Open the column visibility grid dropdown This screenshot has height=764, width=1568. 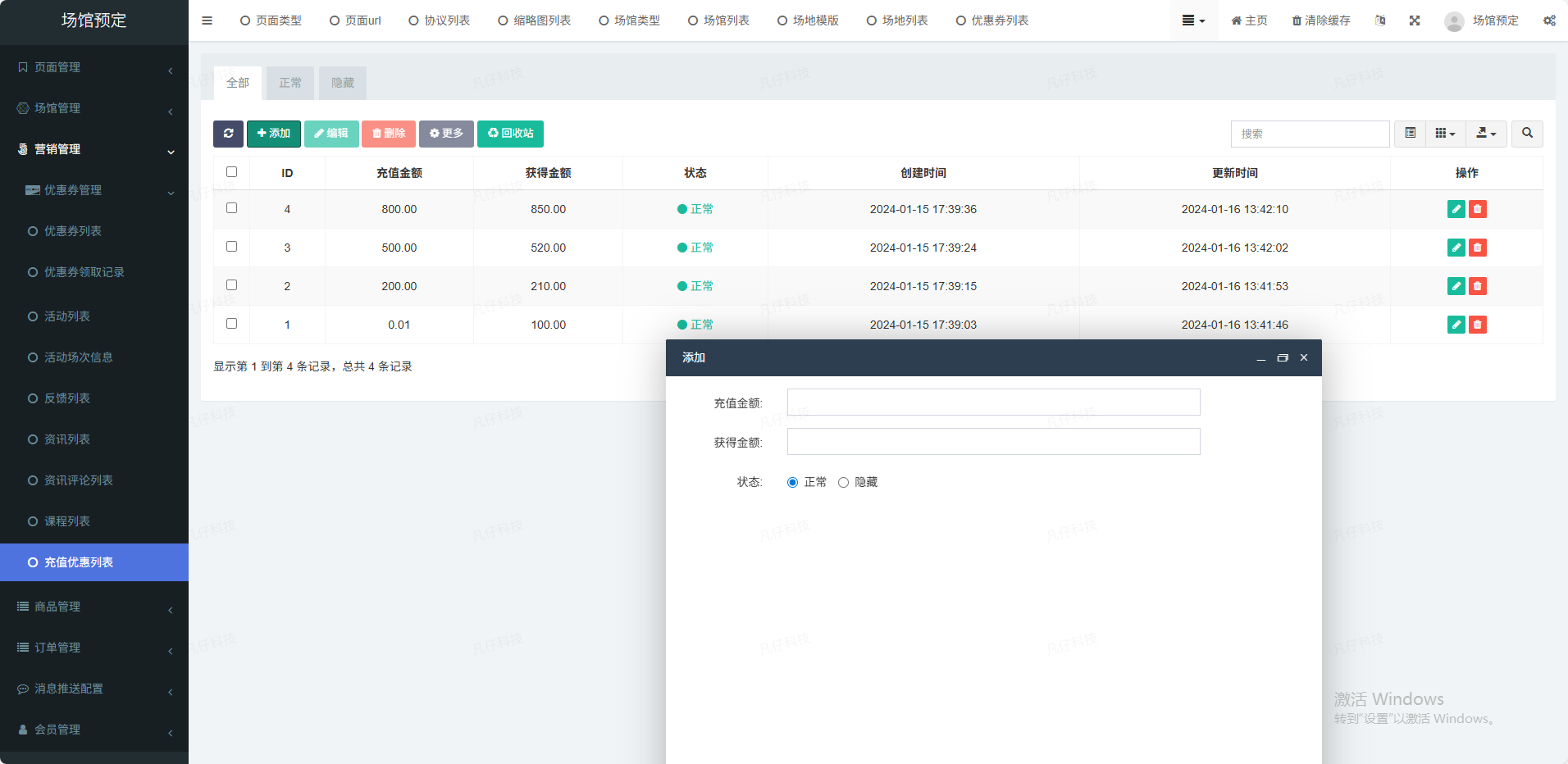point(1445,134)
